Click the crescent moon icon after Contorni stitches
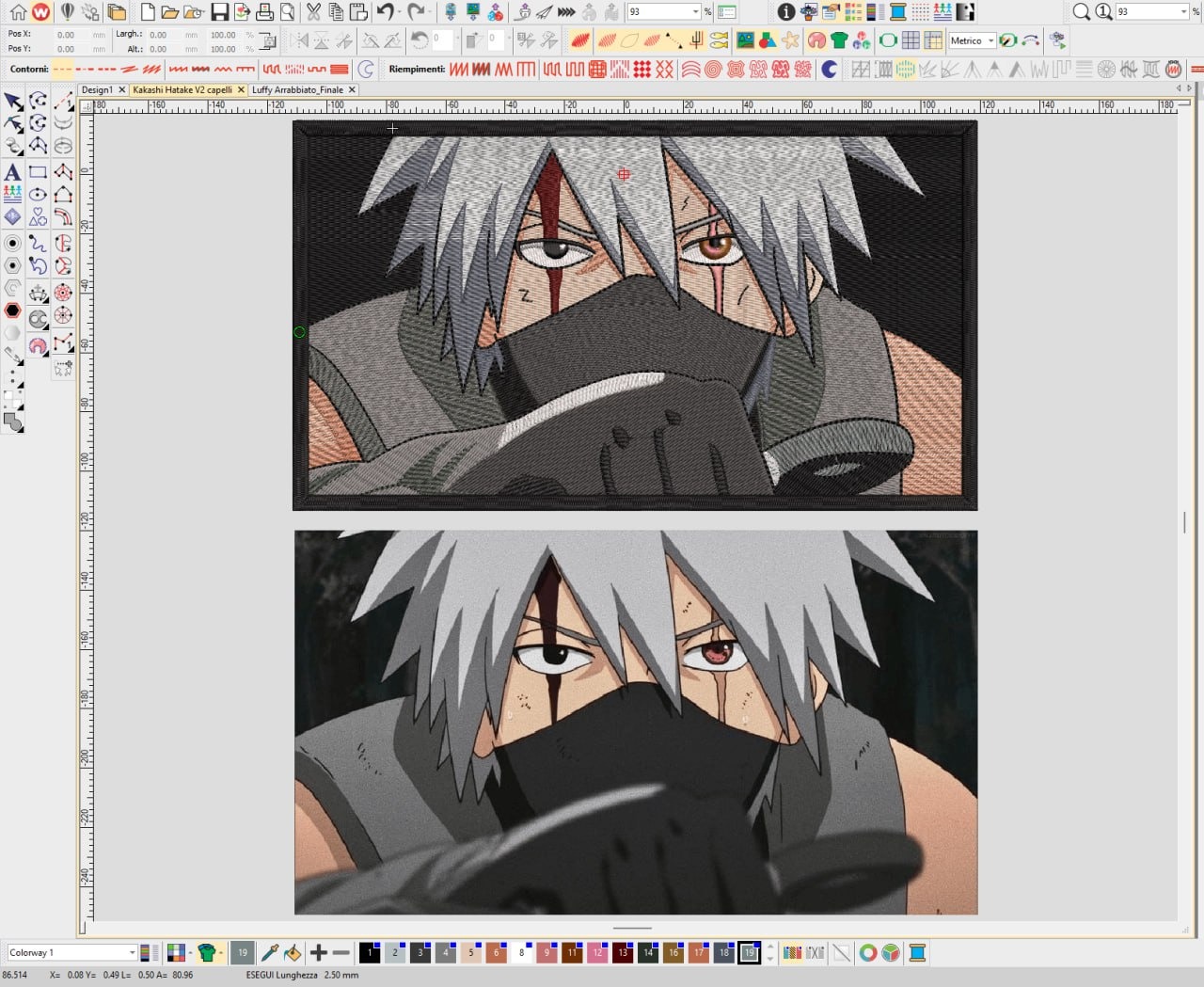The height and width of the screenshot is (987, 1204). [366, 69]
